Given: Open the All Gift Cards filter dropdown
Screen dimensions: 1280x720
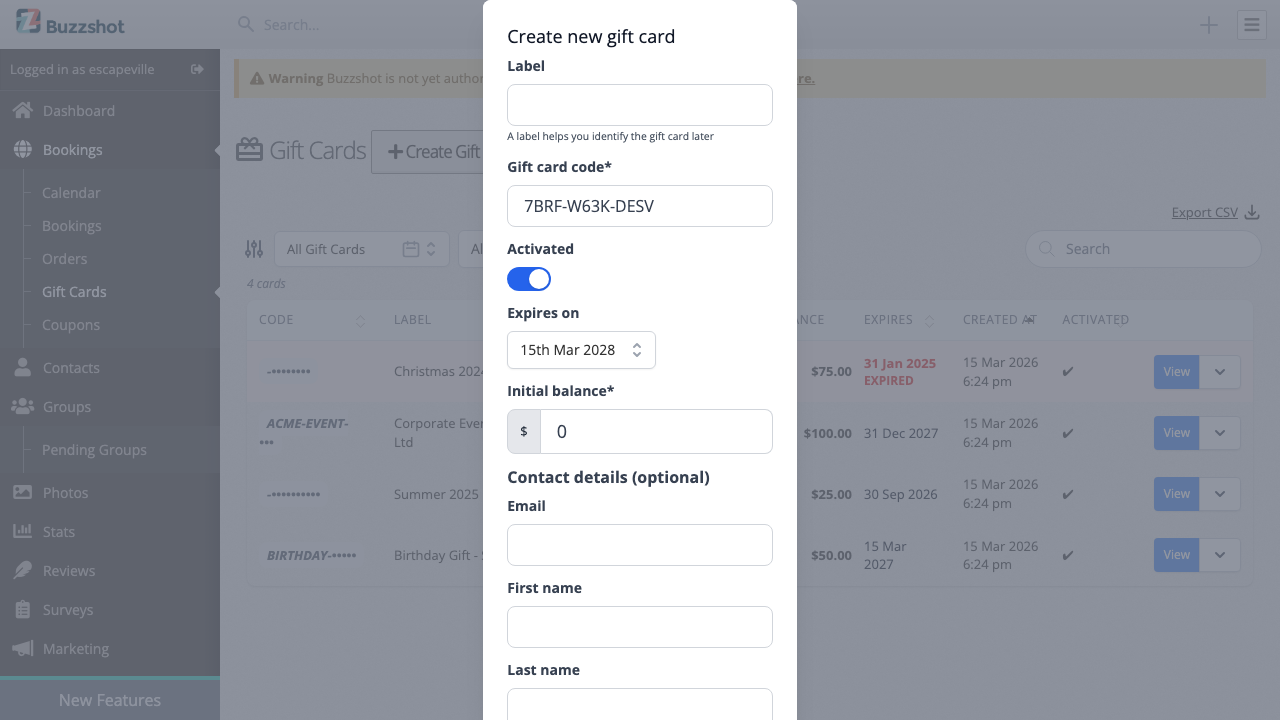Looking at the screenshot, I should [362, 248].
